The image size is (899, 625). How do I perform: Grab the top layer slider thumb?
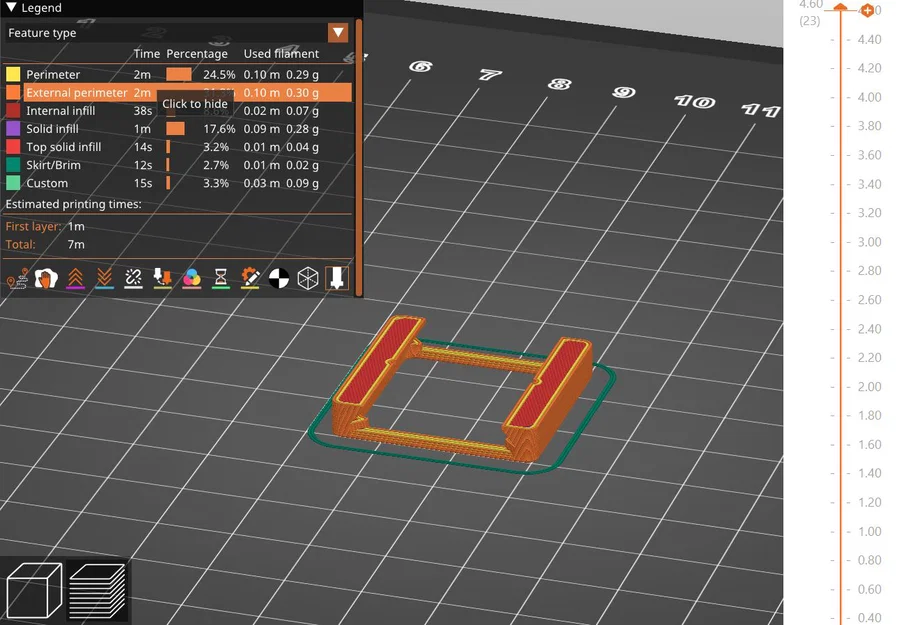tap(841, 7)
